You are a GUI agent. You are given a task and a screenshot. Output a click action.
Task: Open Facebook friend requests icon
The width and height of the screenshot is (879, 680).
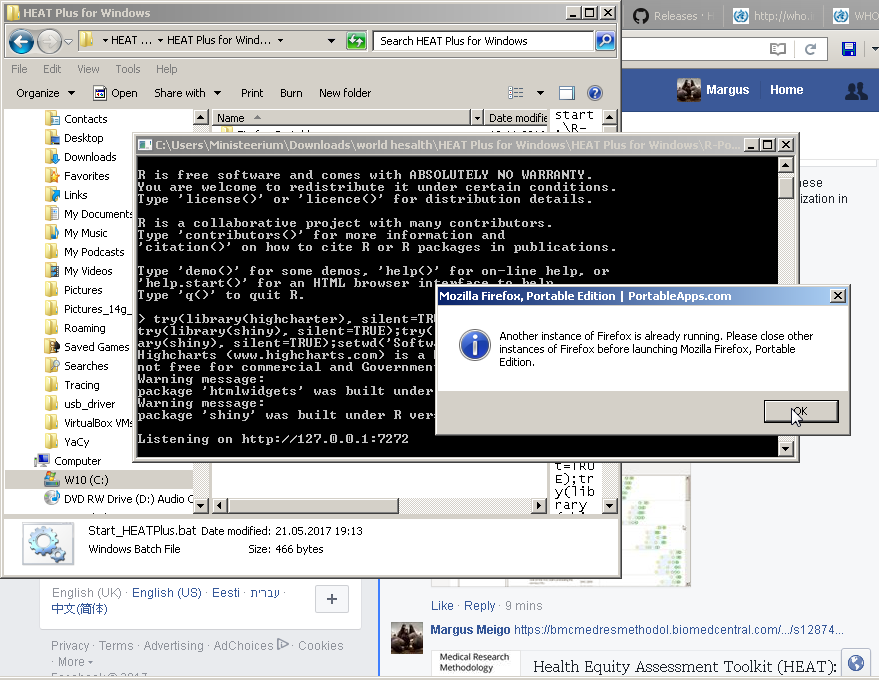[856, 90]
